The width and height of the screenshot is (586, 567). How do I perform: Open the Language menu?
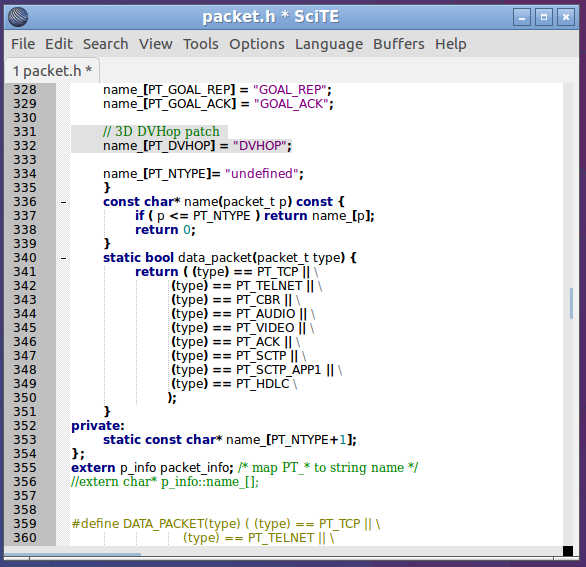329,44
